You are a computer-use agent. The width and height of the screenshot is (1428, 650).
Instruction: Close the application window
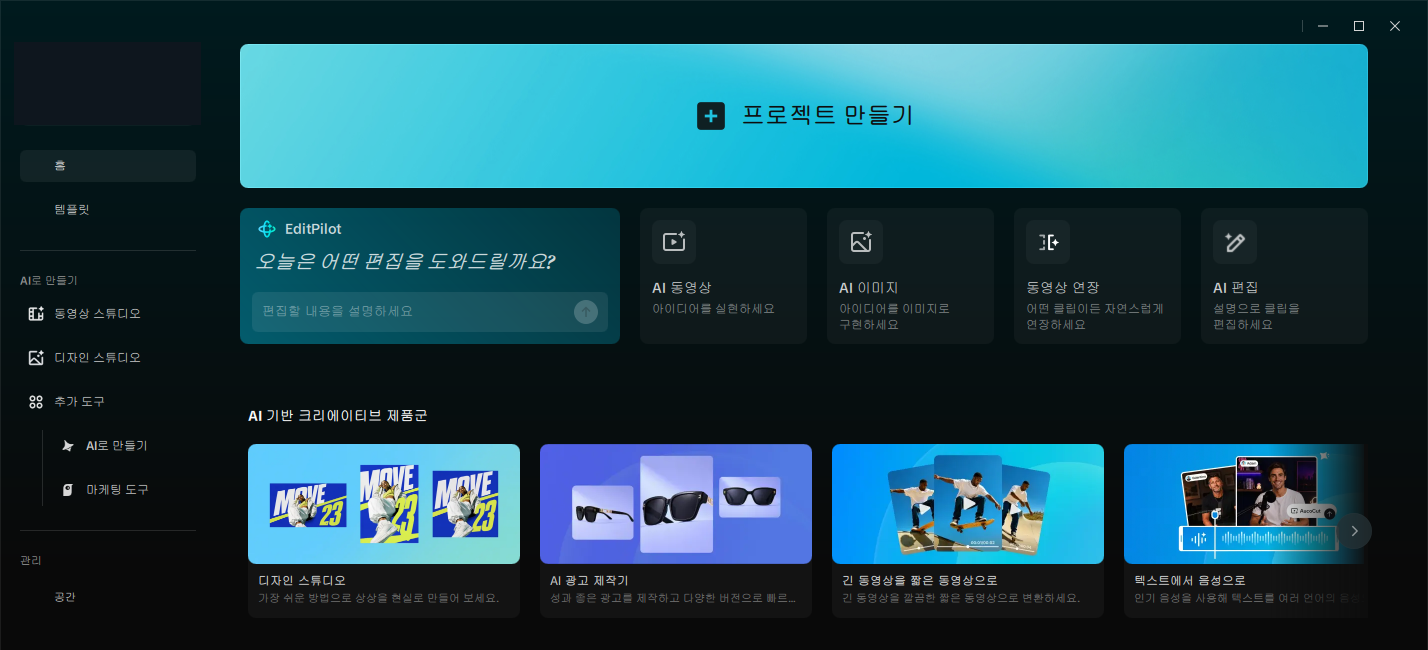[x=1395, y=26]
